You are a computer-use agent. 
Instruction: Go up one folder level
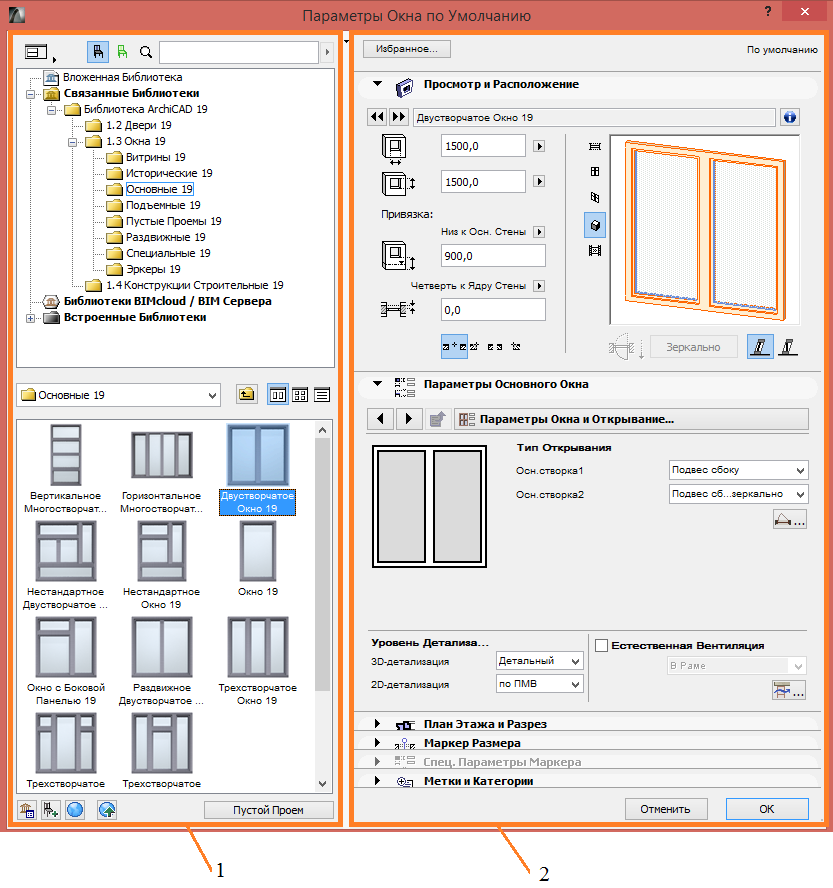tap(246, 394)
